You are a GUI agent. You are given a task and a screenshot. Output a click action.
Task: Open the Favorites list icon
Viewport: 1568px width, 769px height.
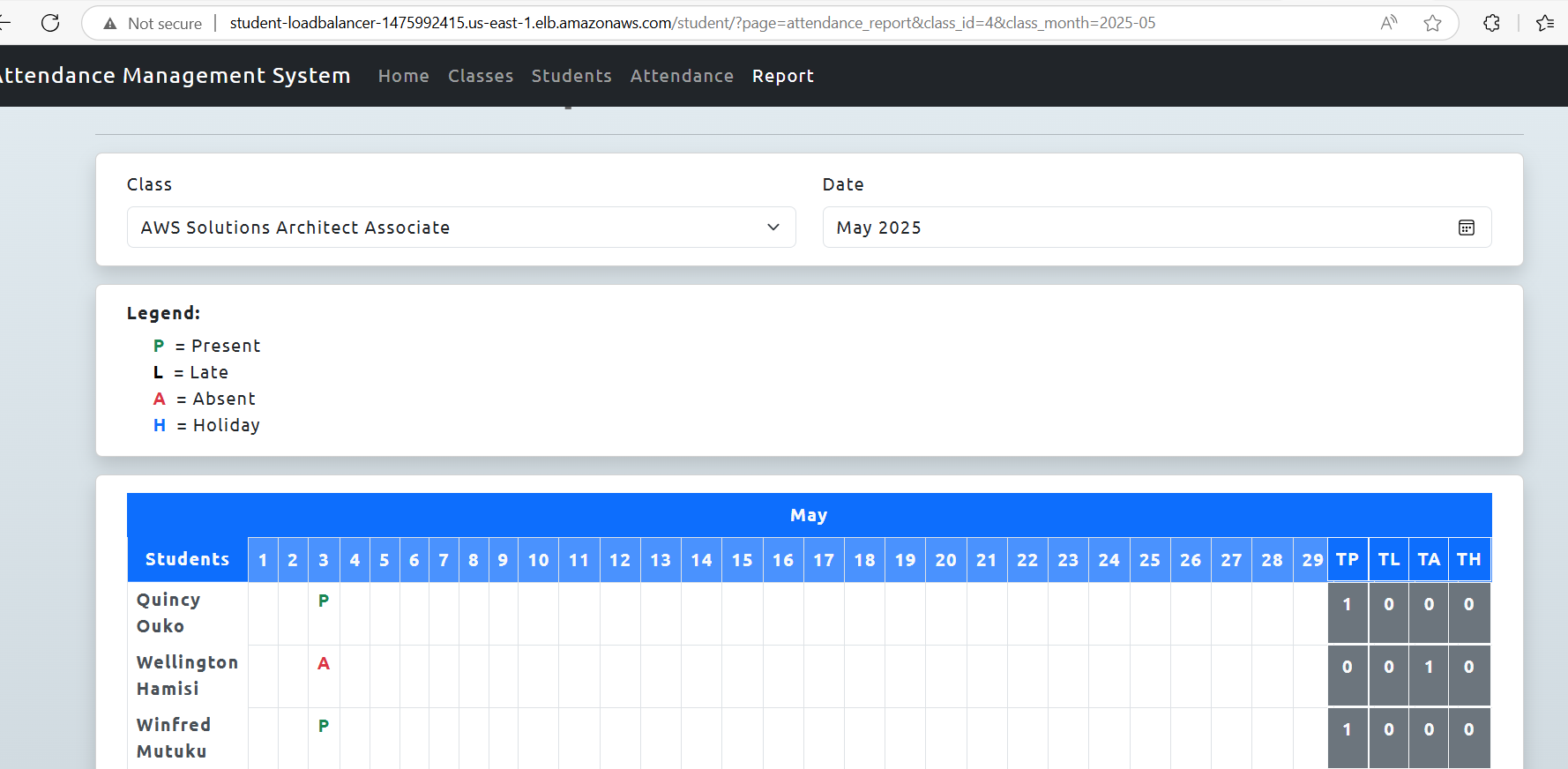click(1545, 23)
